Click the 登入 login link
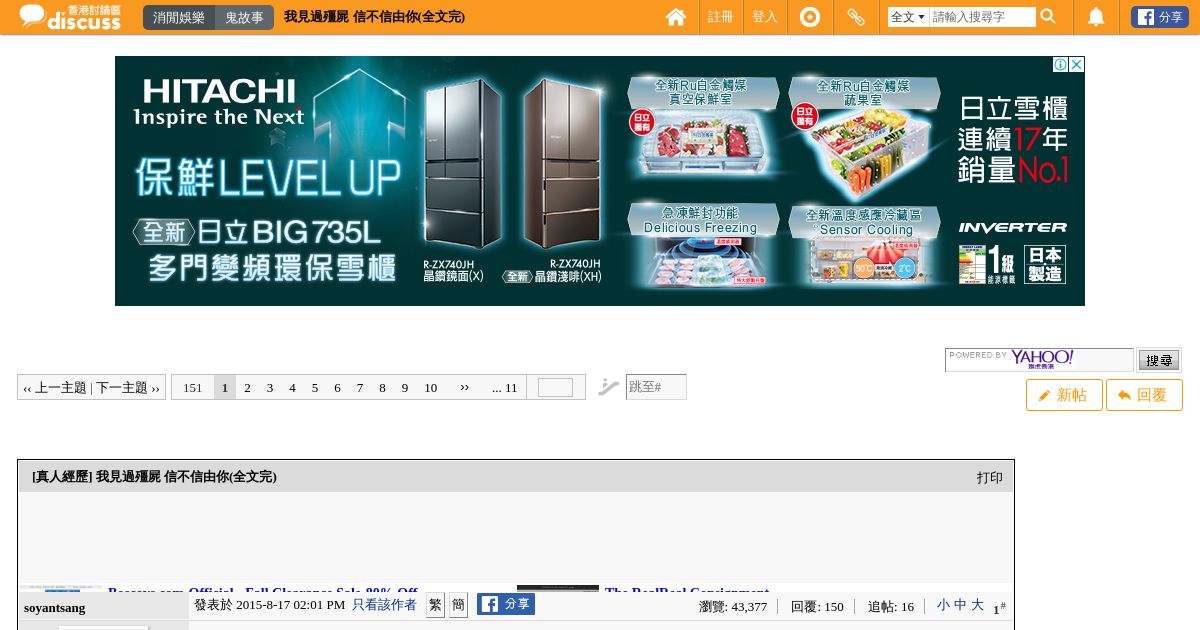The image size is (1200, 630). (765, 17)
